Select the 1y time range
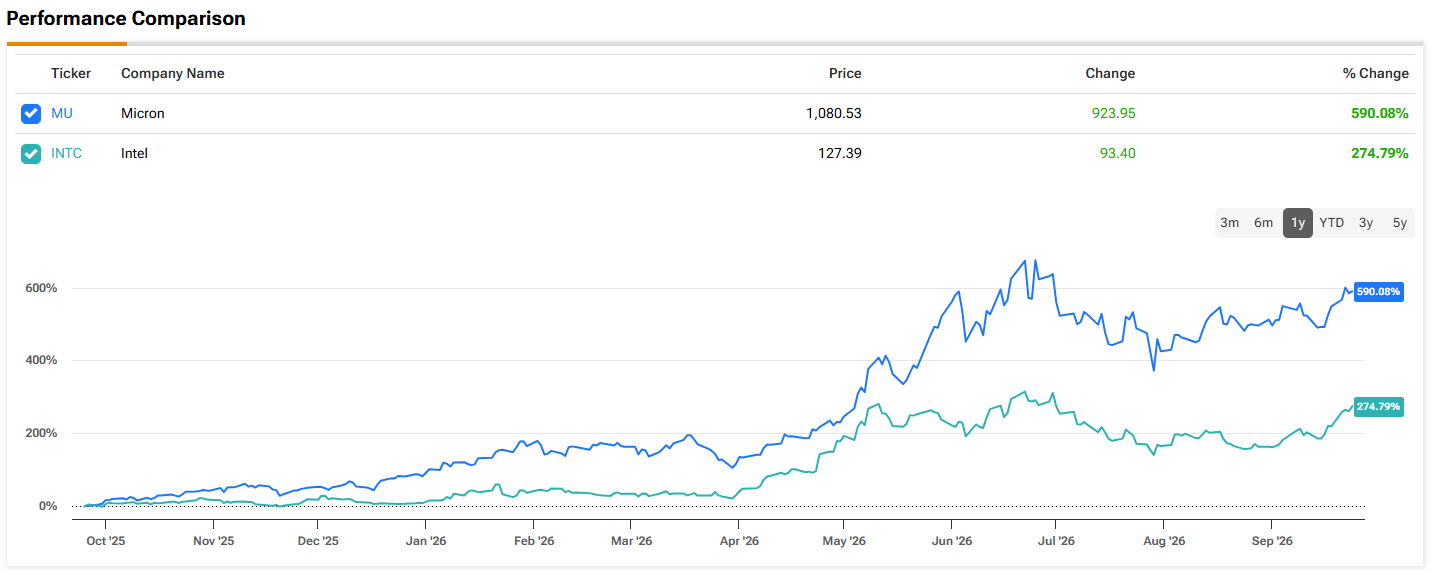 click(1298, 223)
